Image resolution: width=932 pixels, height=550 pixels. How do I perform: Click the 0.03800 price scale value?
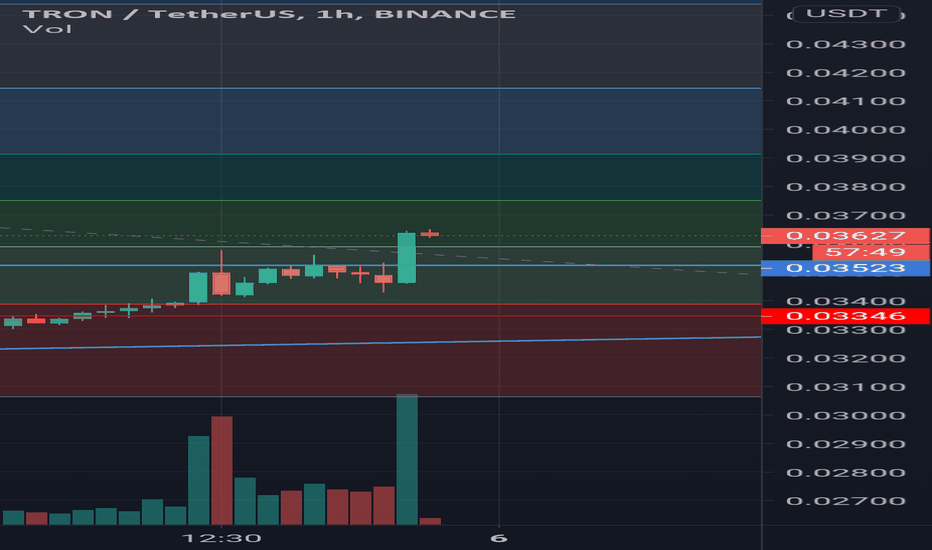click(846, 187)
